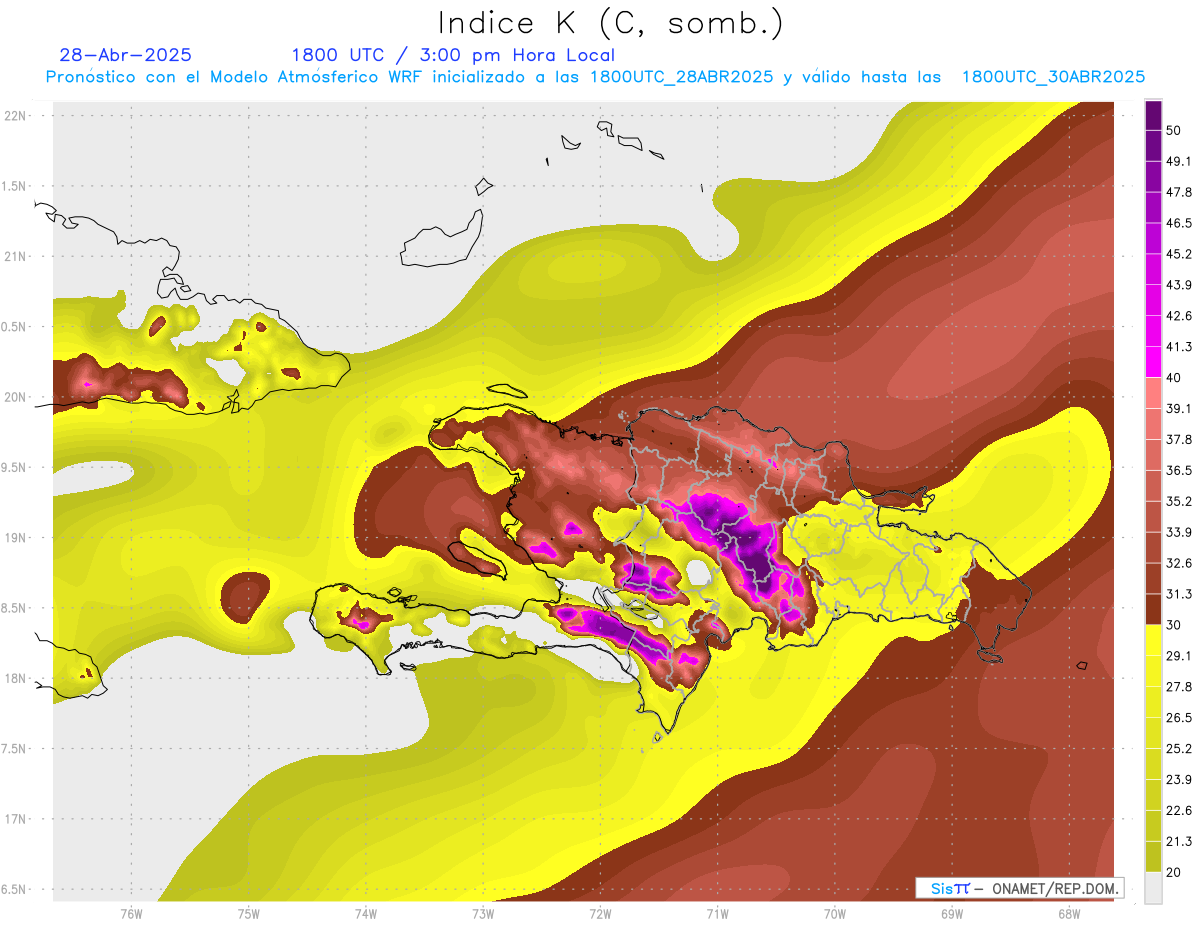Click the '70W' longitude label
The image size is (1200, 927).
(x=834, y=913)
